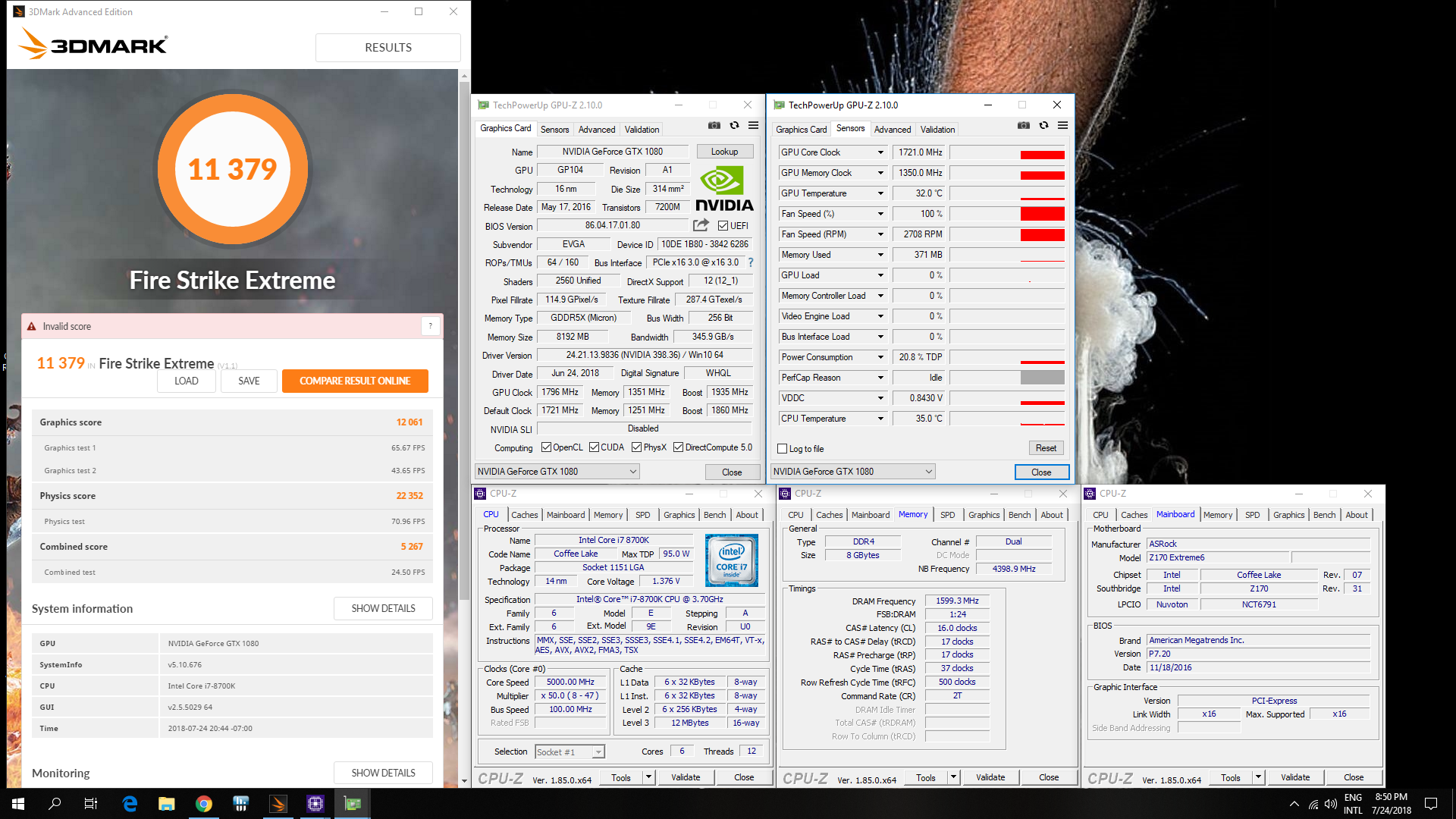Open Task View on the taskbar
This screenshot has width=1456, height=819.
tap(91, 804)
